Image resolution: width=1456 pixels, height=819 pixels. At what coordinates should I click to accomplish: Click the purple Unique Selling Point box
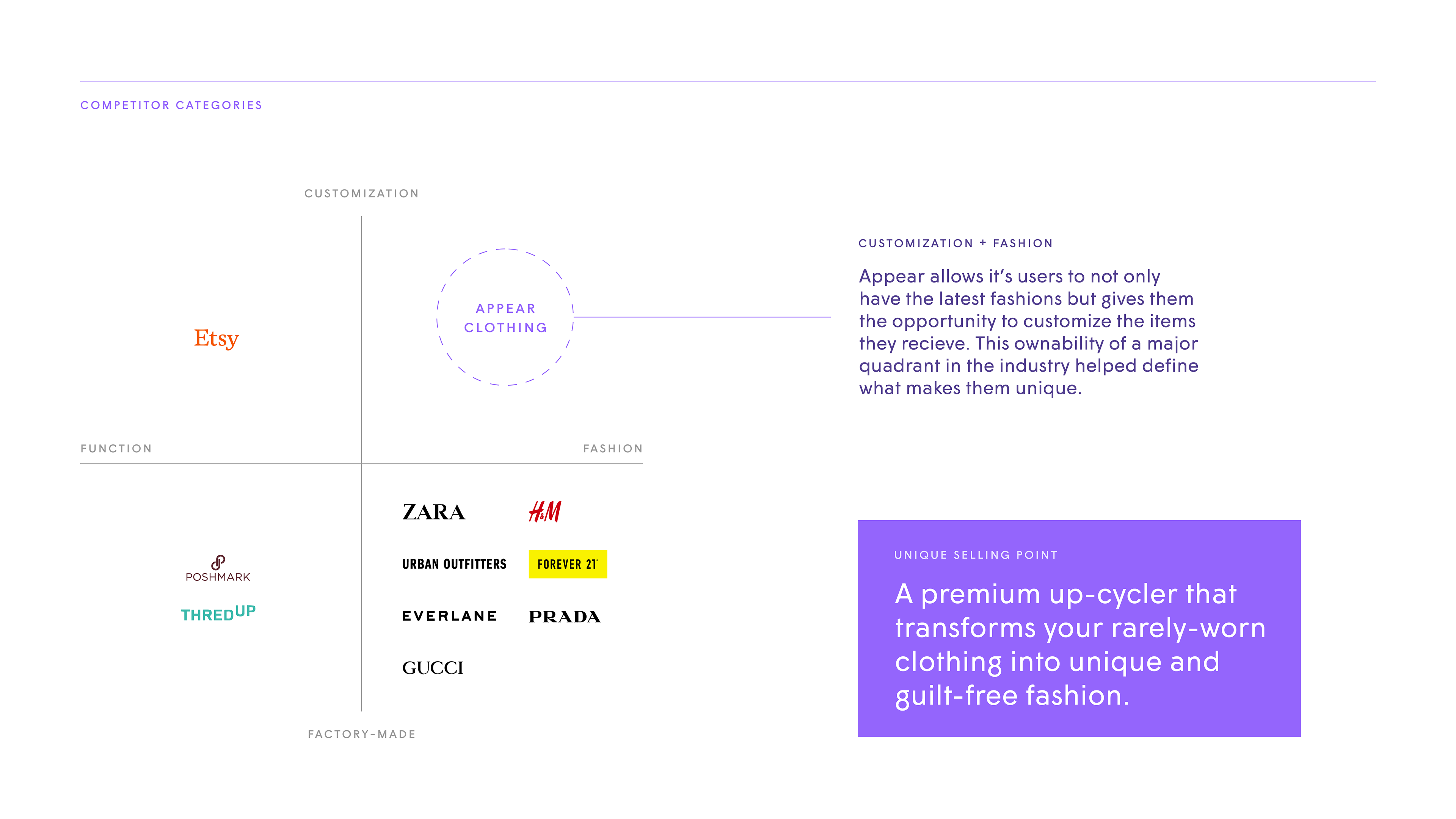point(1079,628)
